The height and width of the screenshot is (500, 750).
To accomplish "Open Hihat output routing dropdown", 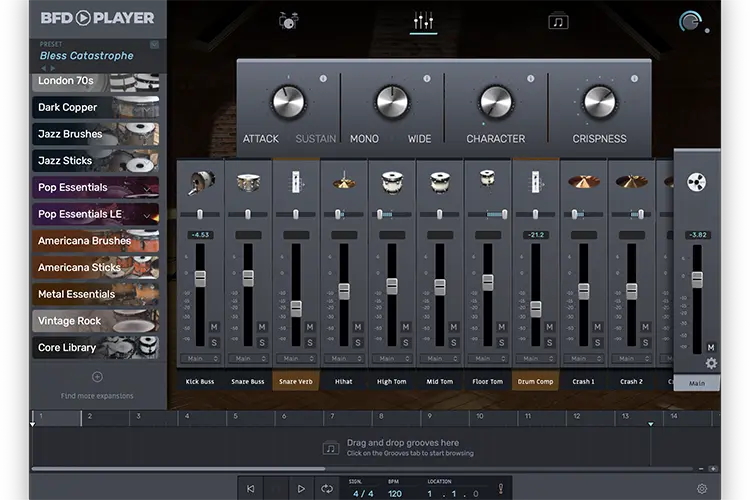I will tap(344, 358).
